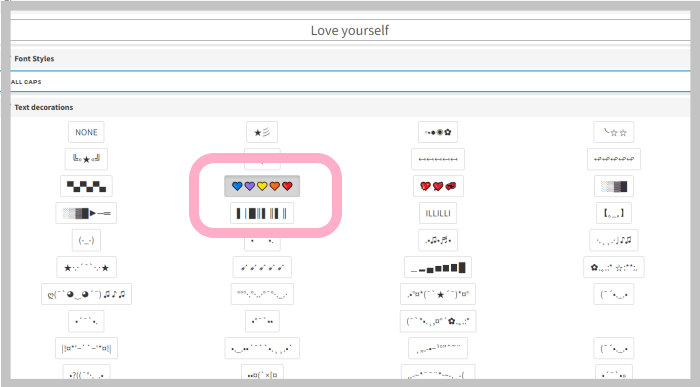This screenshot has height=387, width=700.
Task: Choose the bracketed black star decoration
Action: (x=86, y=159)
